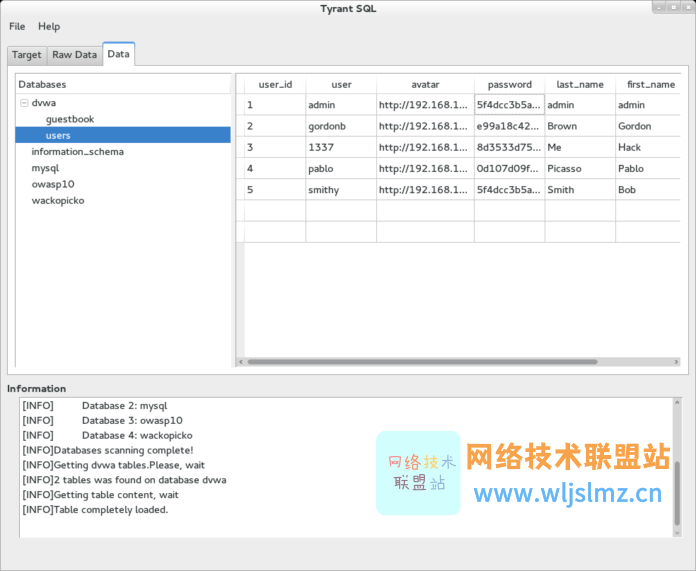Select the dvwa database

(x=44, y=103)
